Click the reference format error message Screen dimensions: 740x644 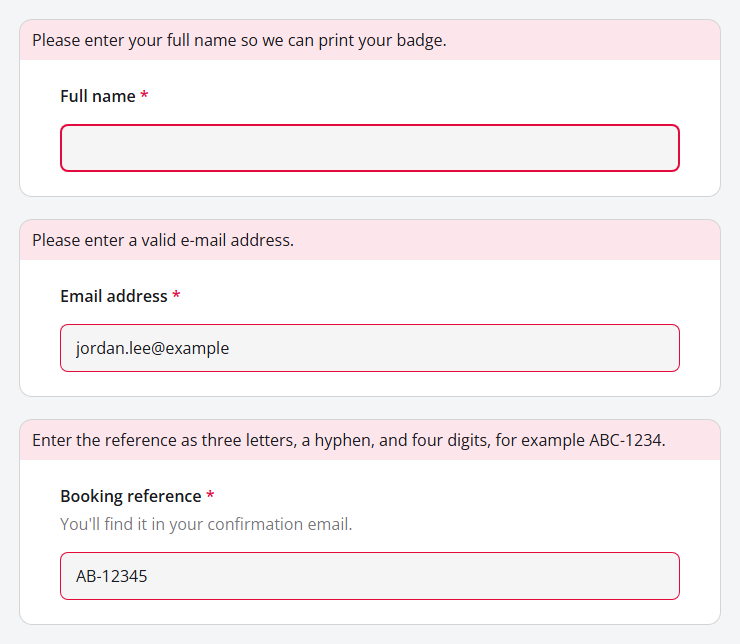point(349,441)
